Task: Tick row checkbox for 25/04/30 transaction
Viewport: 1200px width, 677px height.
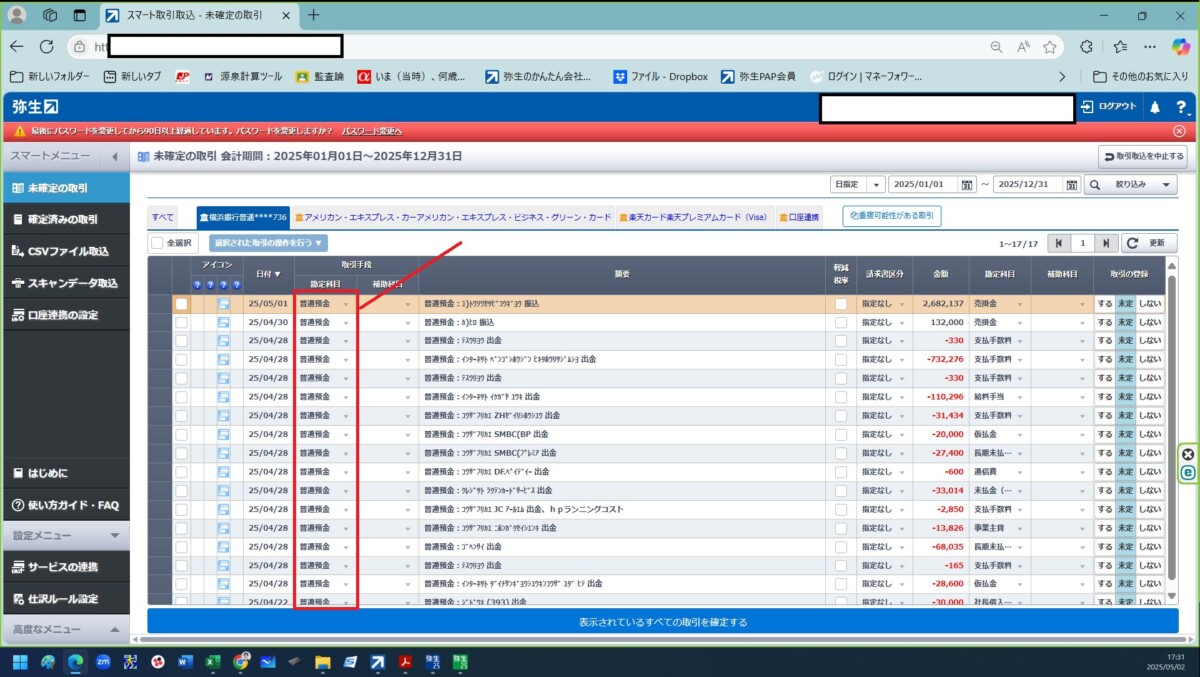Action: click(181, 322)
